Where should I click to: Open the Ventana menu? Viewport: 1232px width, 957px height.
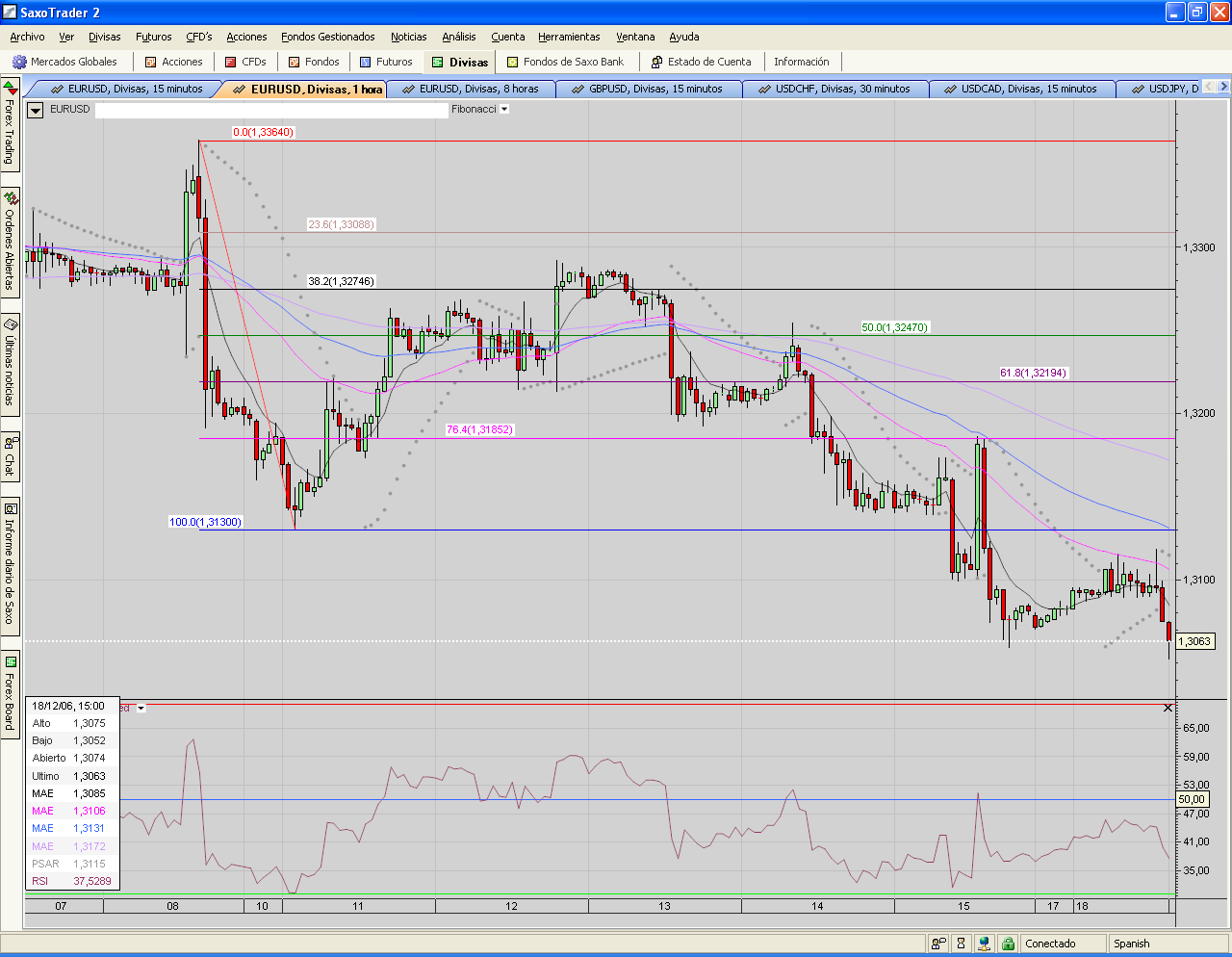coord(635,37)
